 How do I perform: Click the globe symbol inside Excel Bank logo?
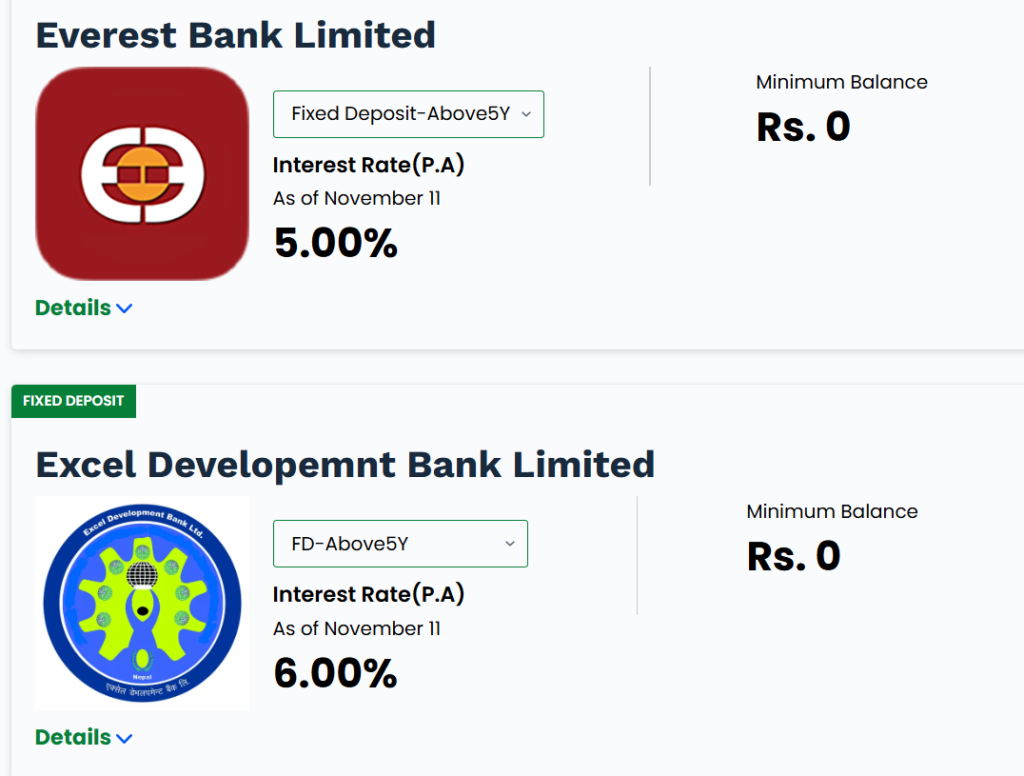(x=142, y=572)
